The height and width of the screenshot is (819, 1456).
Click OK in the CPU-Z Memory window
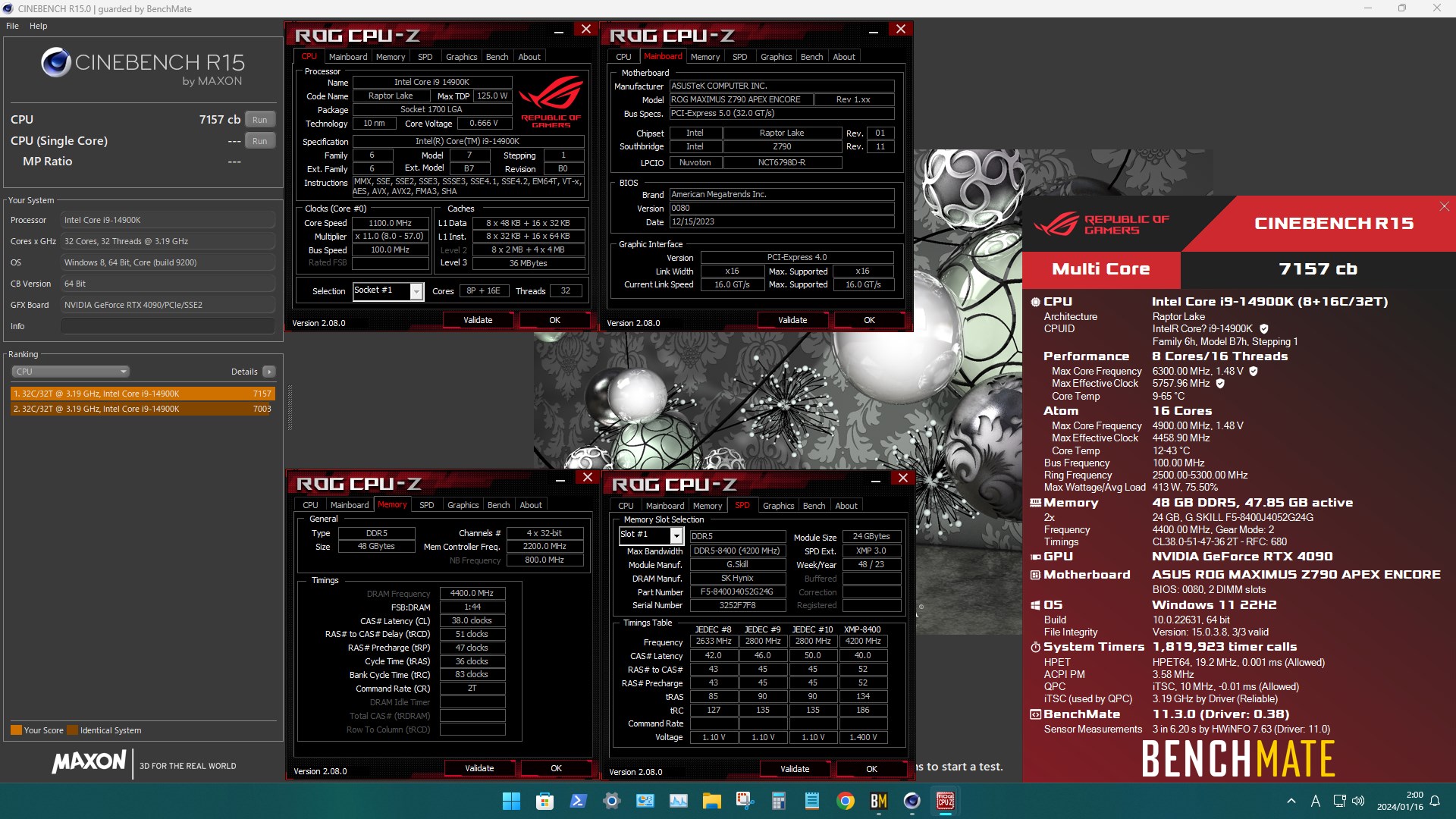pos(556,769)
